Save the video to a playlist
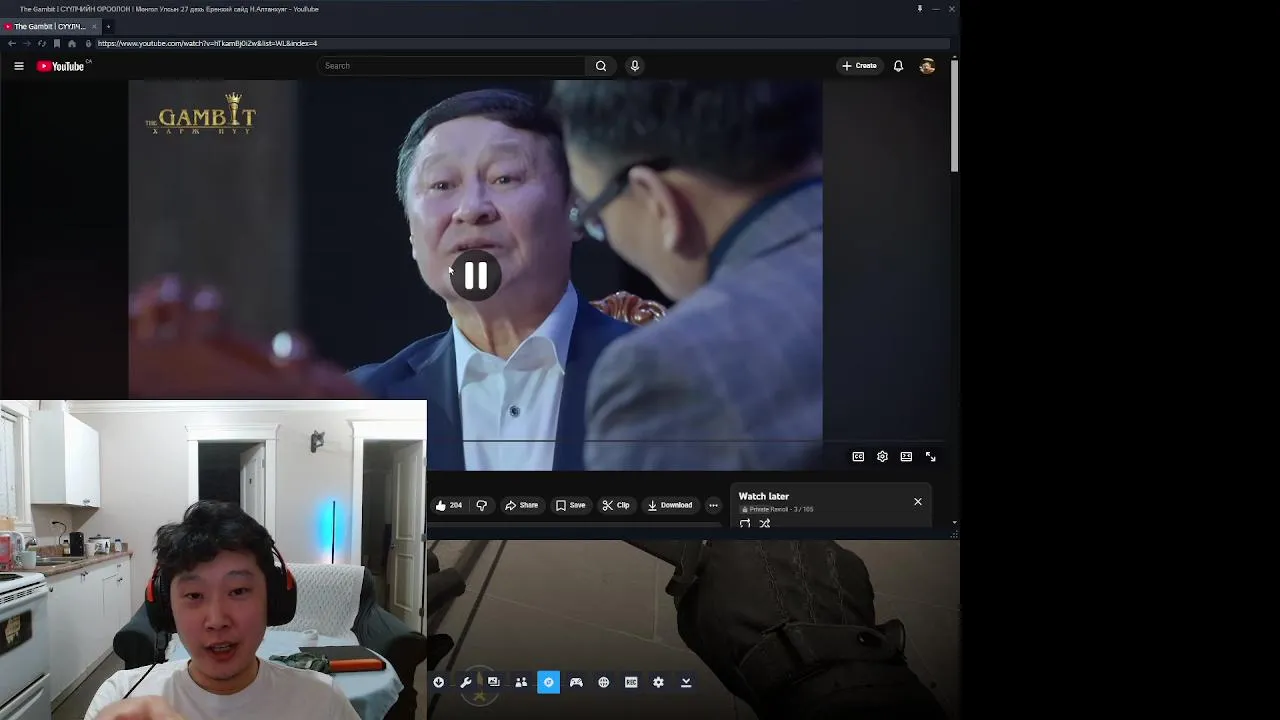Viewport: 1280px width, 720px height. [570, 505]
